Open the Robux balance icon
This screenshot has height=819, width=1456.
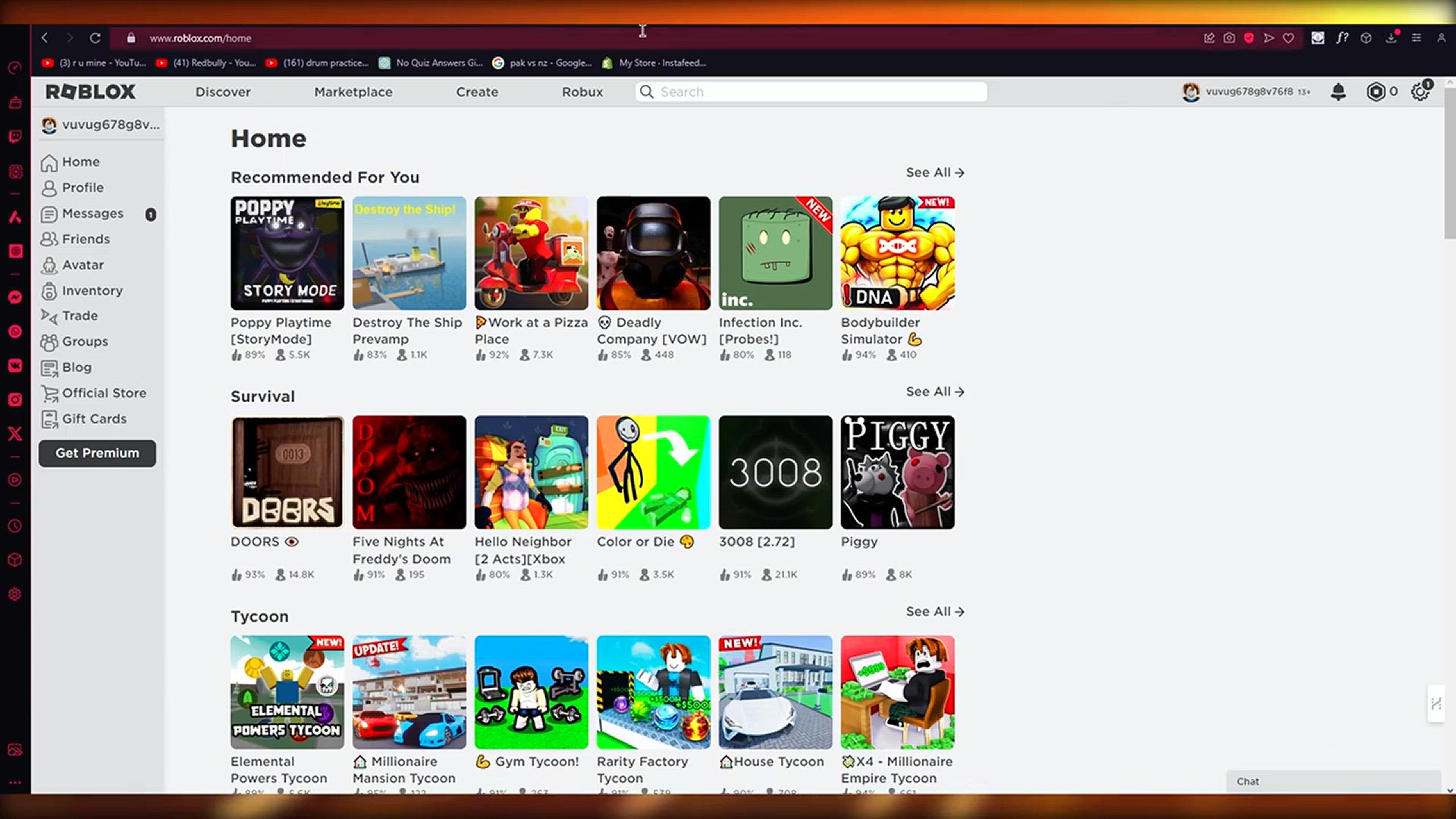coord(1376,92)
